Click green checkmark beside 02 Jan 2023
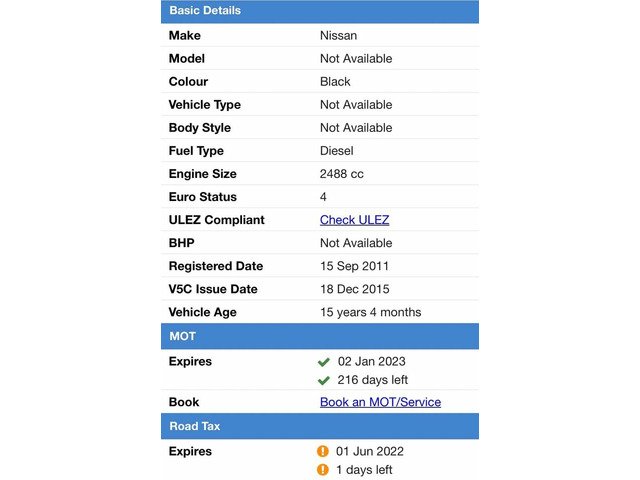 pos(324,362)
